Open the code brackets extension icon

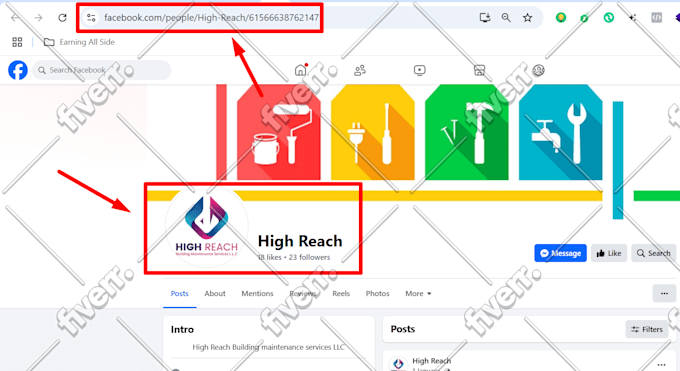point(656,18)
